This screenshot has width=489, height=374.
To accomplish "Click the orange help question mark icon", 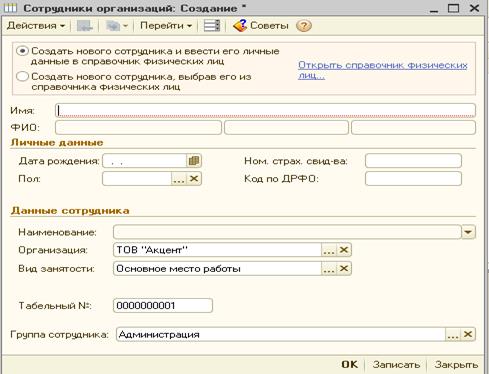I will pos(304,26).
